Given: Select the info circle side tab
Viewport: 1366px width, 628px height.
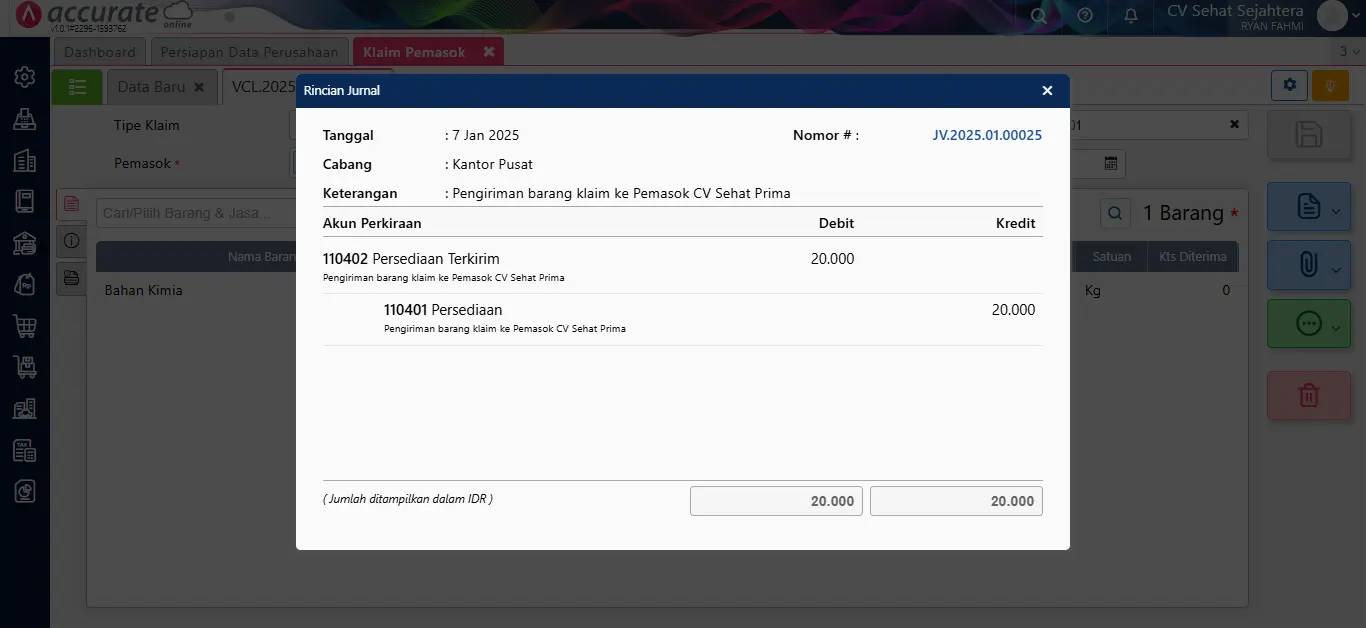Looking at the screenshot, I should [x=71, y=241].
